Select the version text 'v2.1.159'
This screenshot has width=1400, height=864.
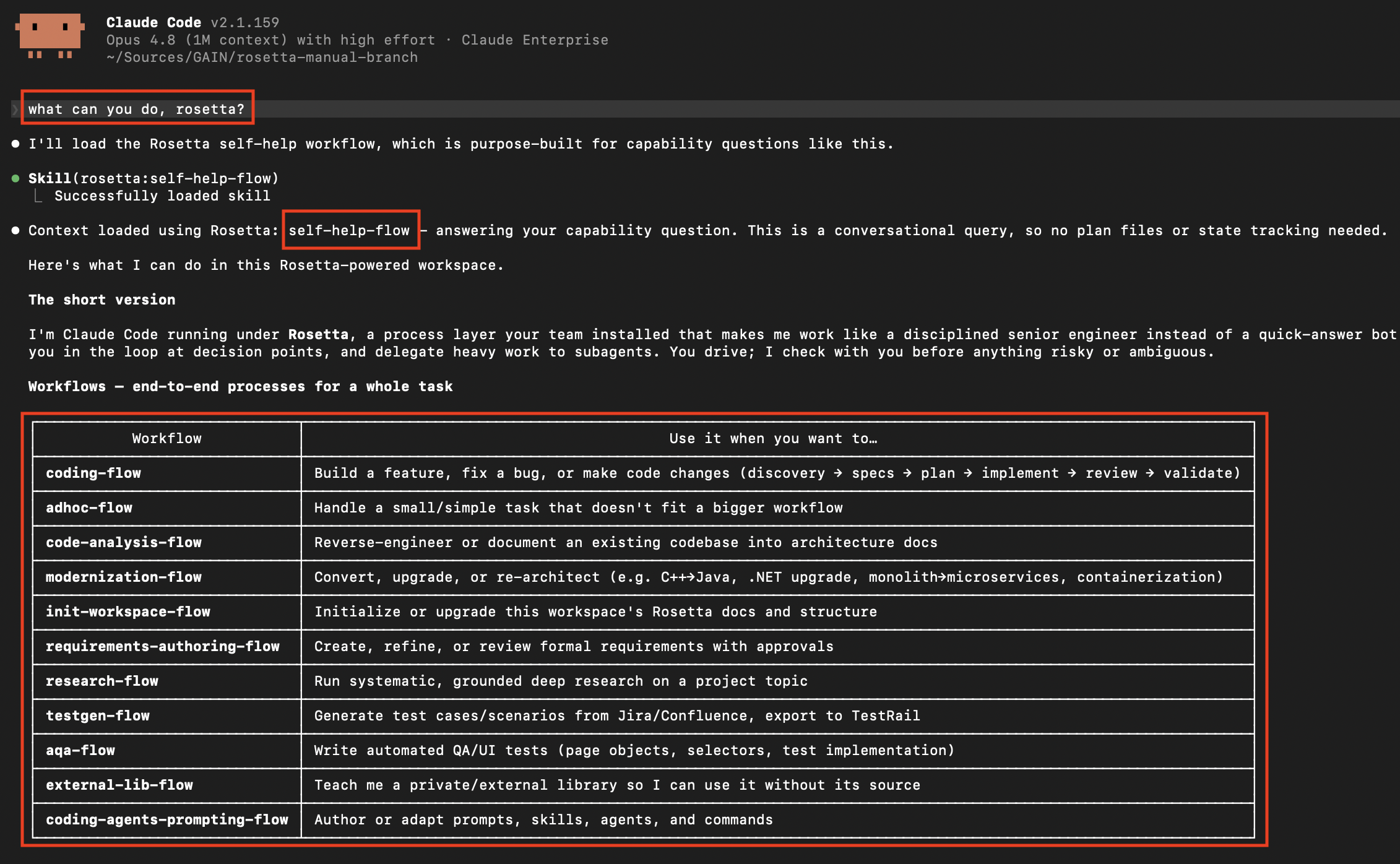(245, 23)
